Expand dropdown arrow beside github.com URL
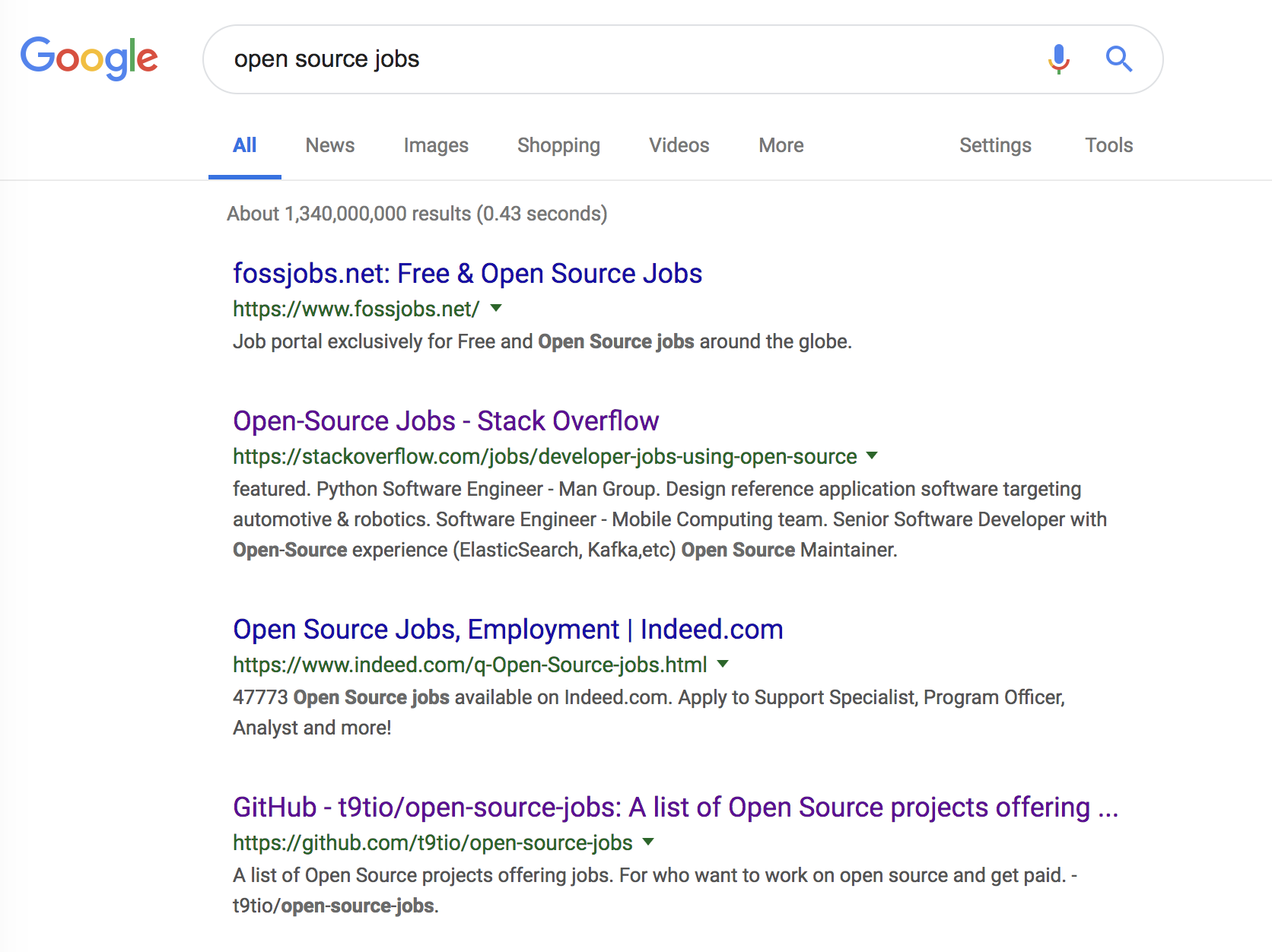 tap(648, 842)
